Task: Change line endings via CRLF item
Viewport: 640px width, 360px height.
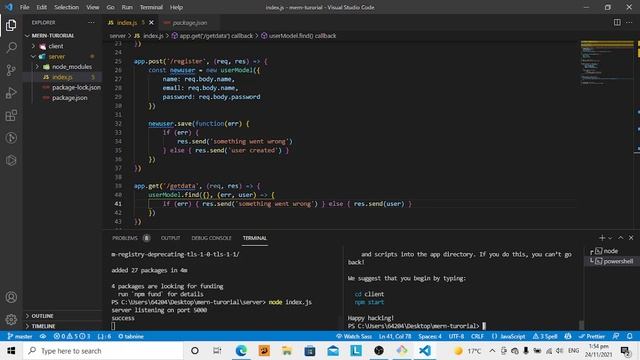Action: (477, 336)
